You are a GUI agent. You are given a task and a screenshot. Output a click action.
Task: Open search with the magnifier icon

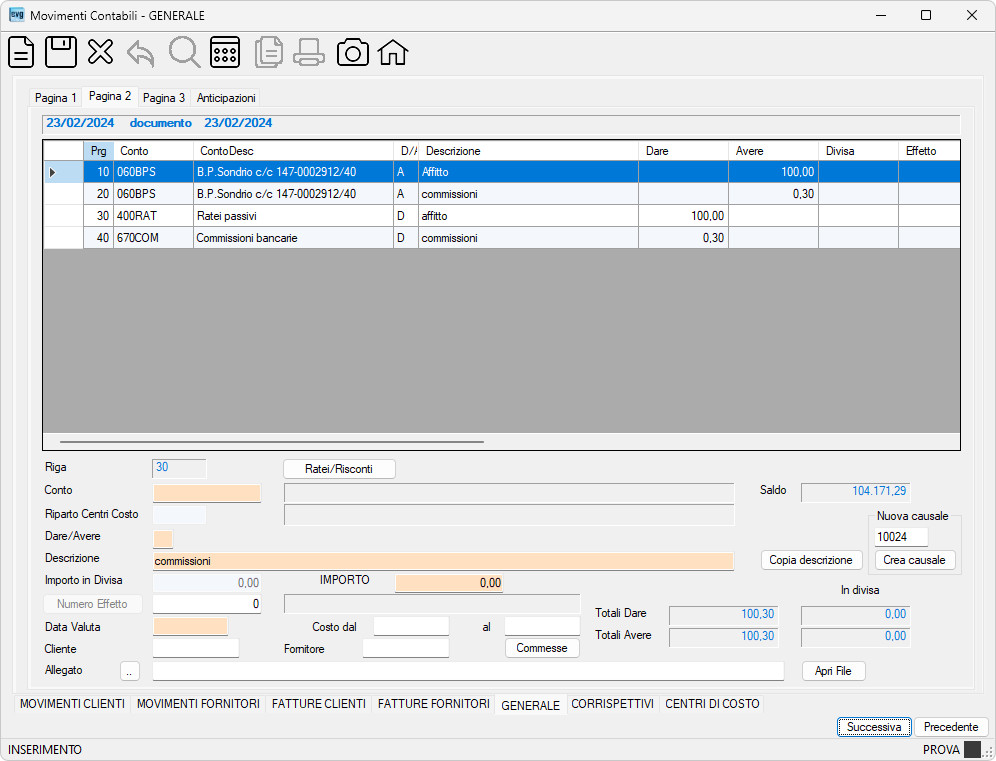point(184,52)
